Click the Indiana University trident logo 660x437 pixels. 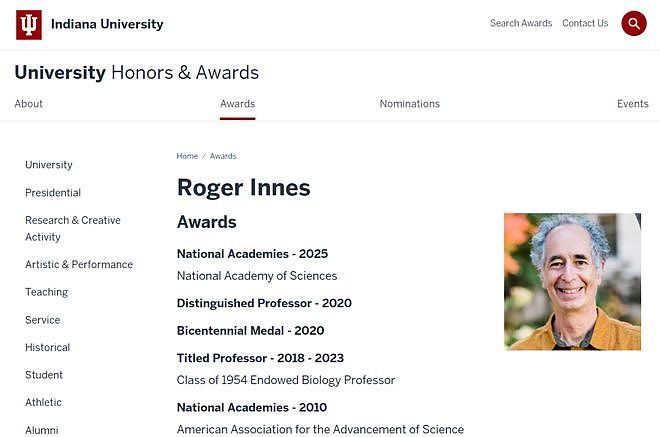29,25
